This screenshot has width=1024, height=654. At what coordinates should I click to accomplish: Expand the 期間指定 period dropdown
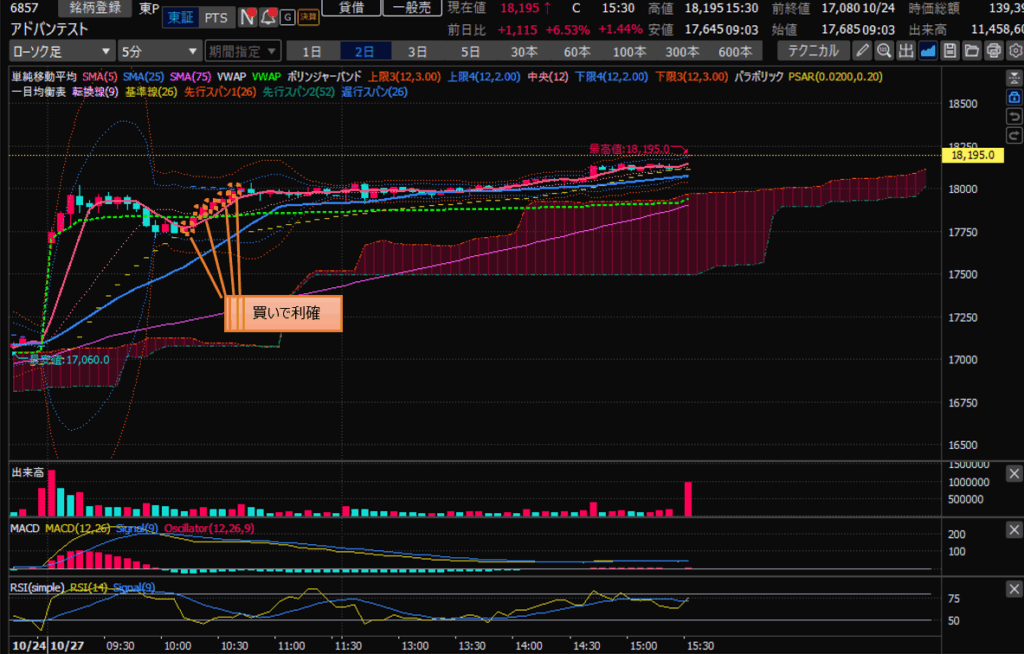pos(239,50)
